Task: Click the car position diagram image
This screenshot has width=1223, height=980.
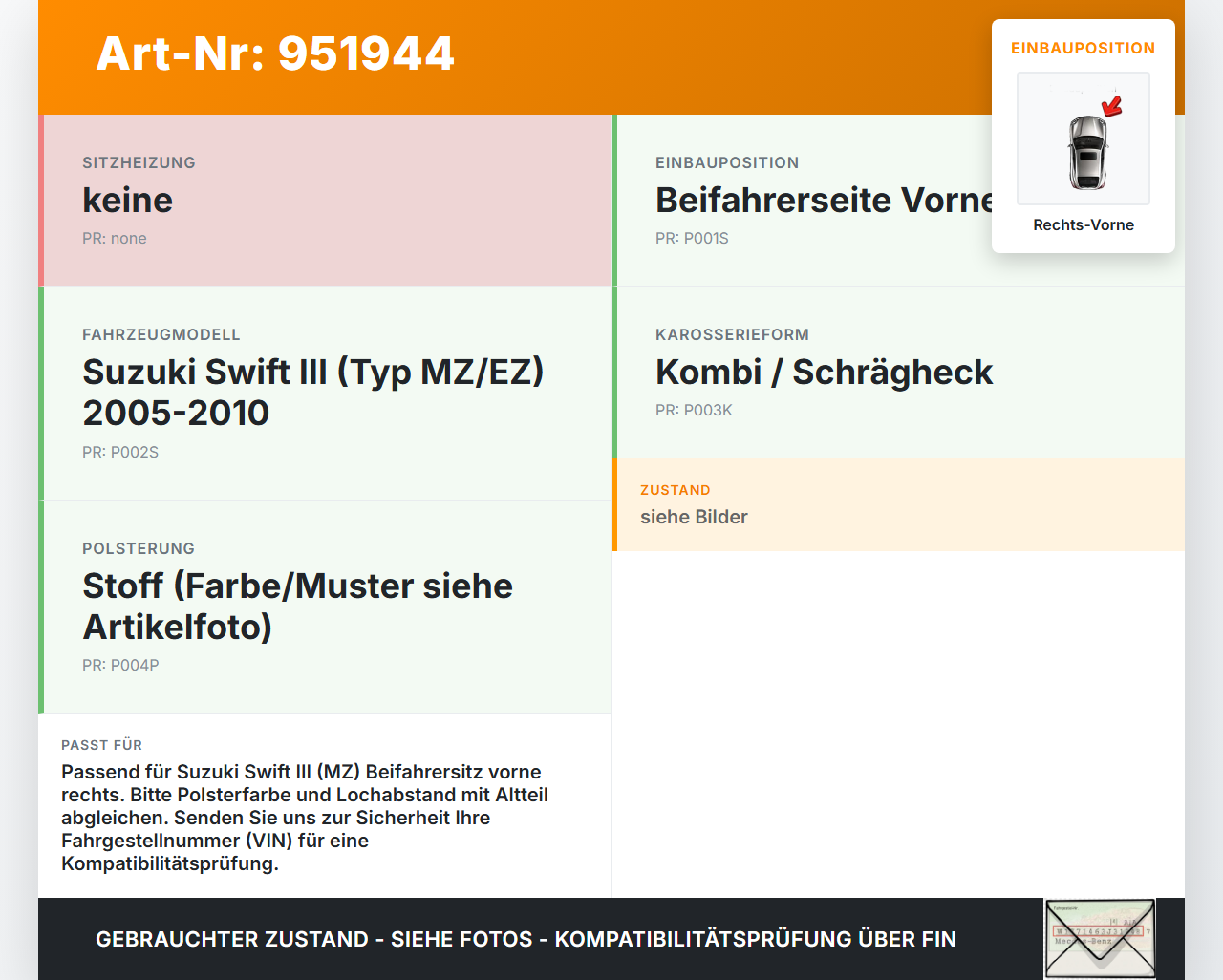Action: tap(1084, 138)
